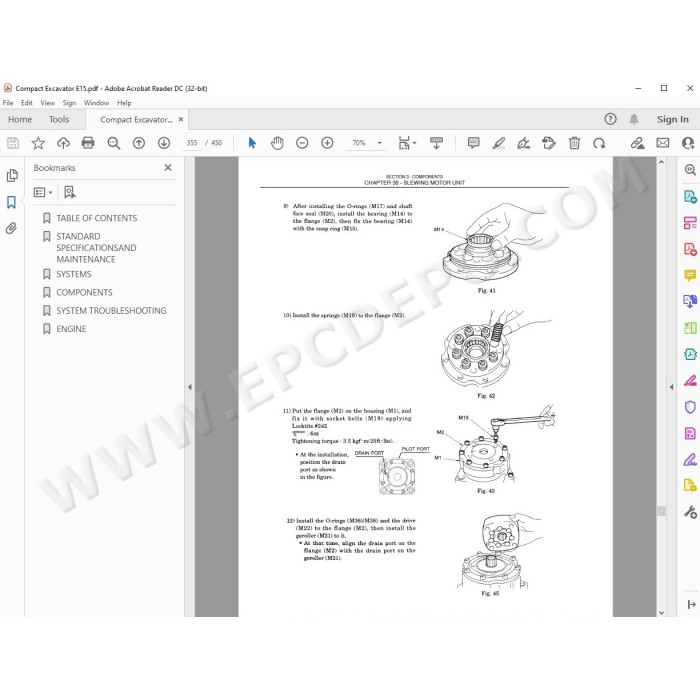Click the page number field showing 355
The height and width of the screenshot is (700, 700).
(x=192, y=143)
